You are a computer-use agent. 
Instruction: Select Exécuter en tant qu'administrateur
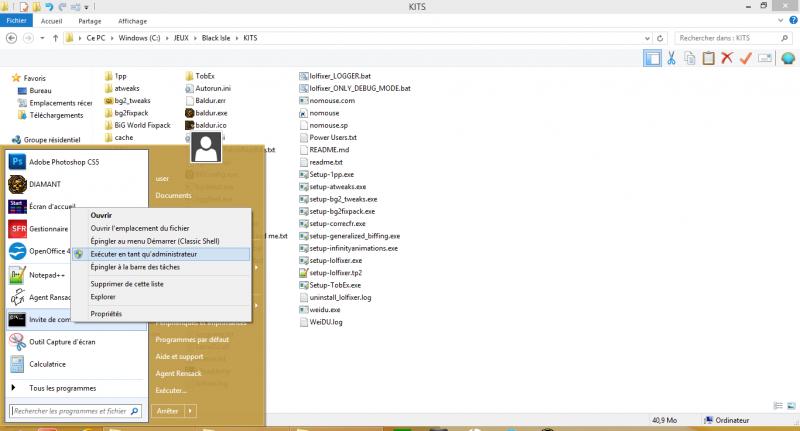tap(161, 254)
